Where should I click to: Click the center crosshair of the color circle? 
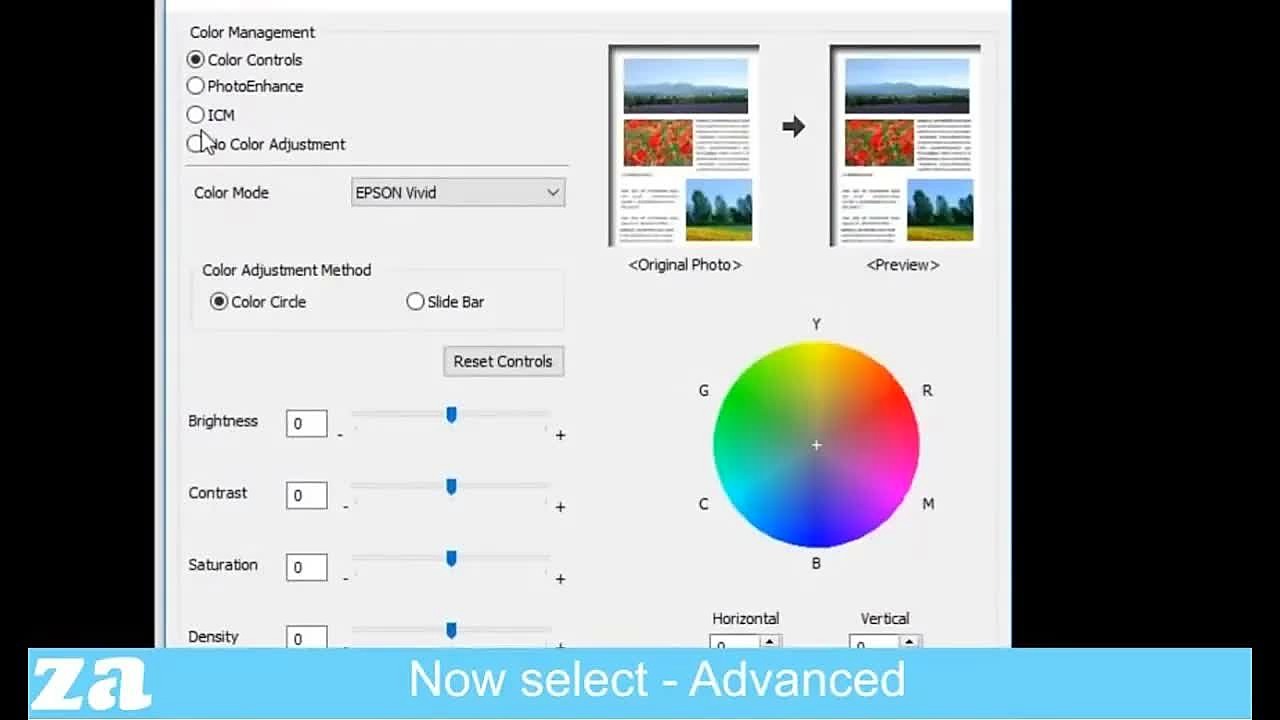point(816,445)
